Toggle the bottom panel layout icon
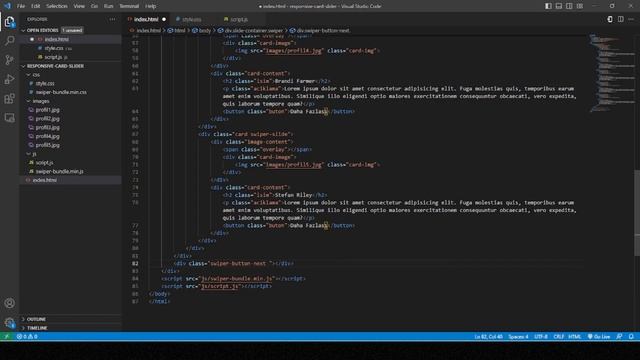 click(559, 6)
